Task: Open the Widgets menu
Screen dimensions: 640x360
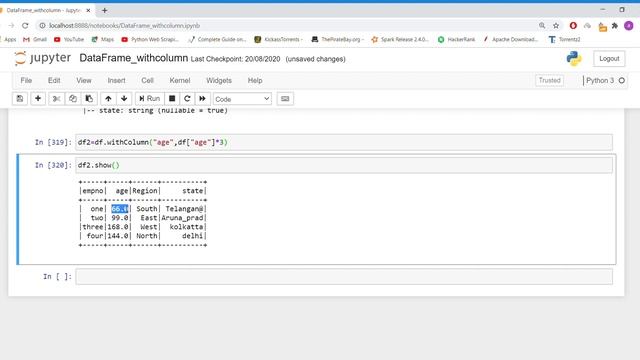Action: [x=219, y=80]
